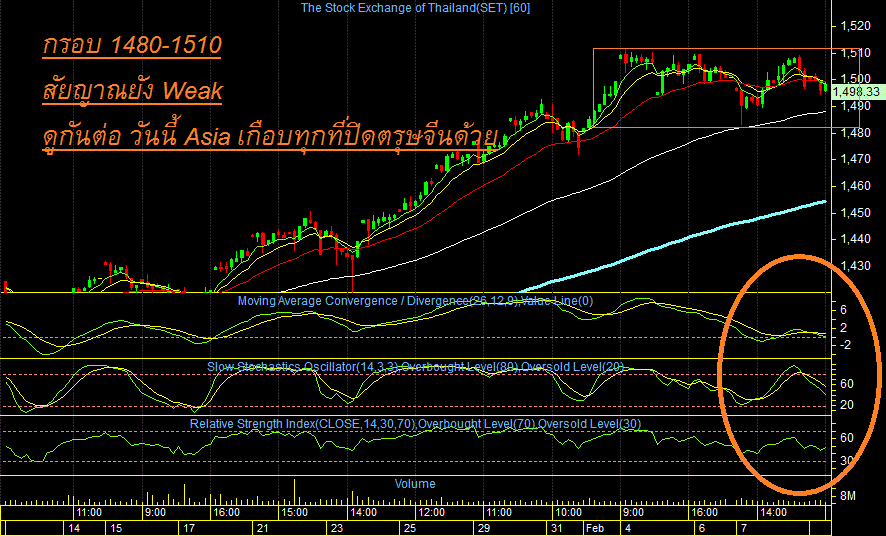886x536 pixels.
Task: Click the 1,430 price axis label
Action: click(855, 265)
